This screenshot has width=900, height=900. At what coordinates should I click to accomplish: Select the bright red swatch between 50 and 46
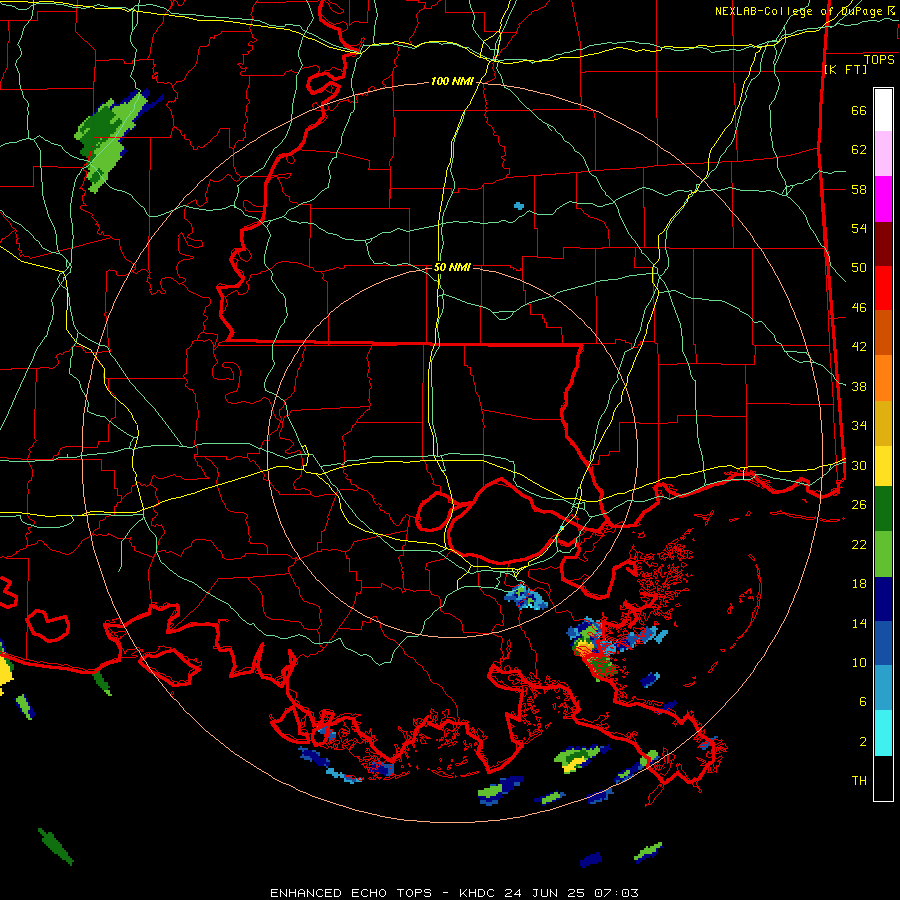(x=883, y=288)
